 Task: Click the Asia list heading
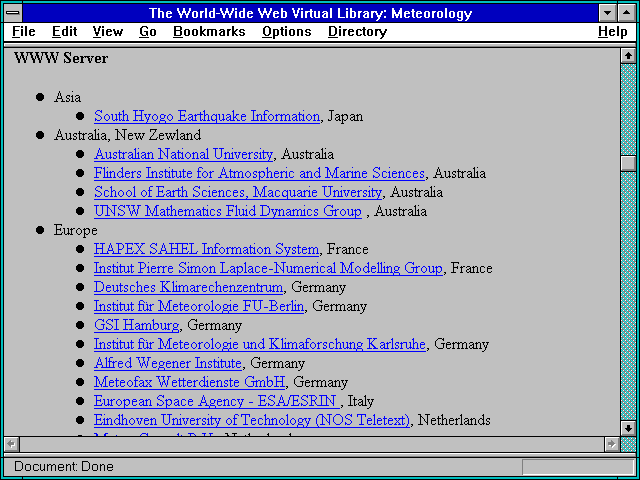click(x=67, y=98)
